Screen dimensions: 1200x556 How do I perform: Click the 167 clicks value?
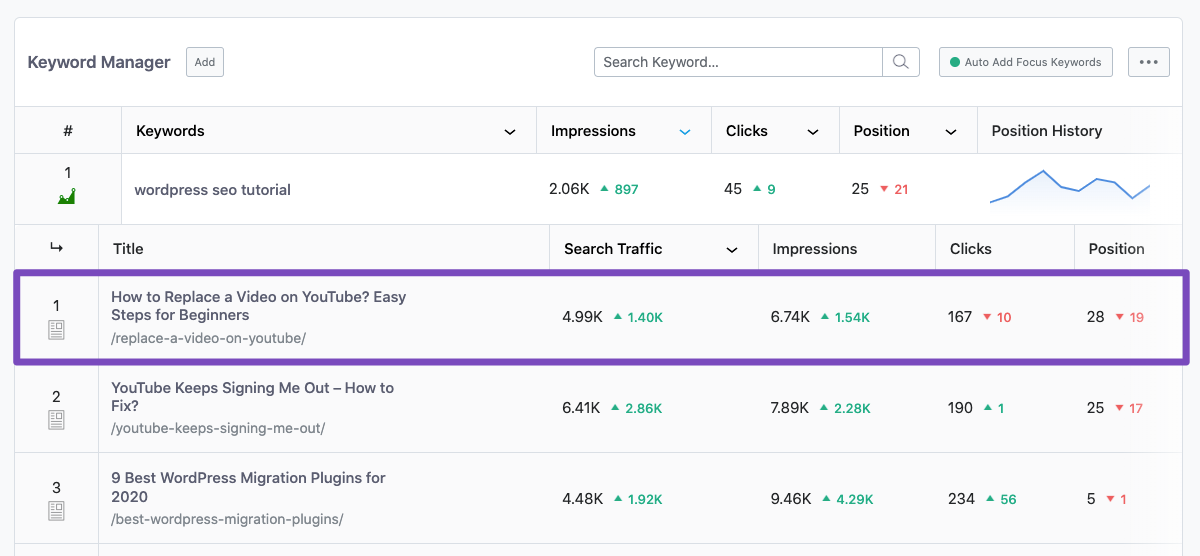coord(960,316)
